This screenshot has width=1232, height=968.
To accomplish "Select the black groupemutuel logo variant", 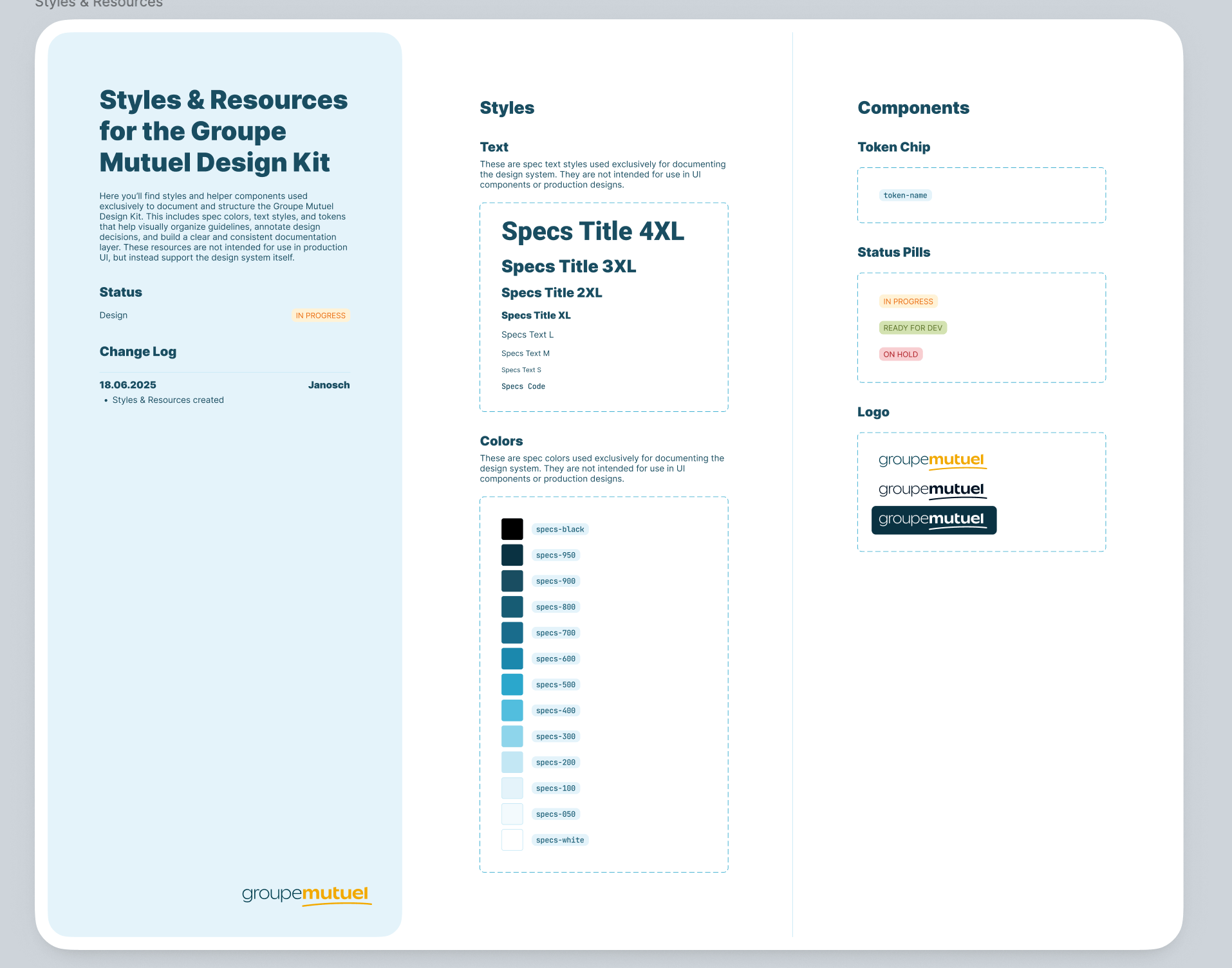I will [932, 490].
